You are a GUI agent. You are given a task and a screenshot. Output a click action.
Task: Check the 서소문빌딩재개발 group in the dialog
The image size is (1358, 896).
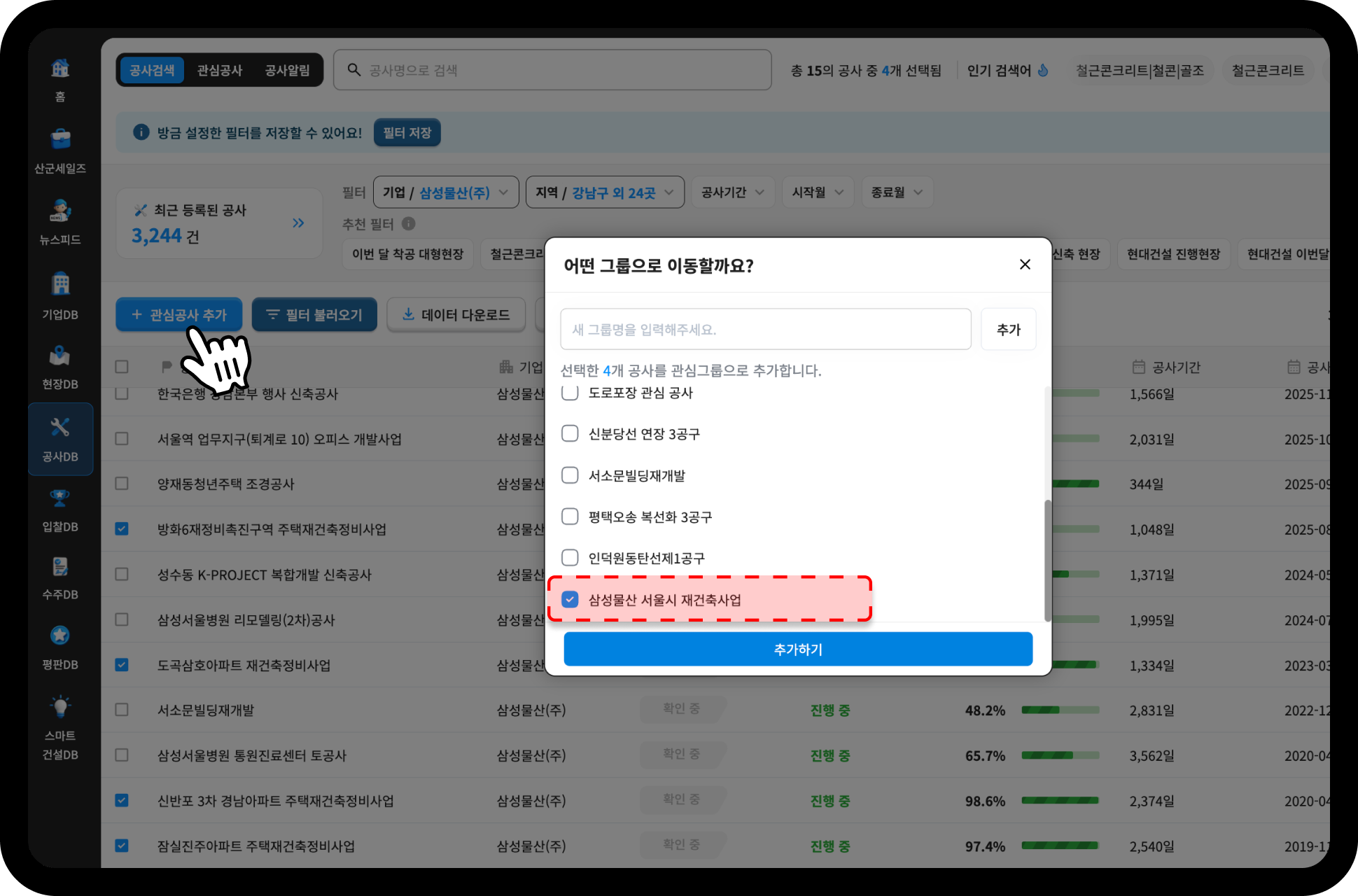tap(570, 475)
